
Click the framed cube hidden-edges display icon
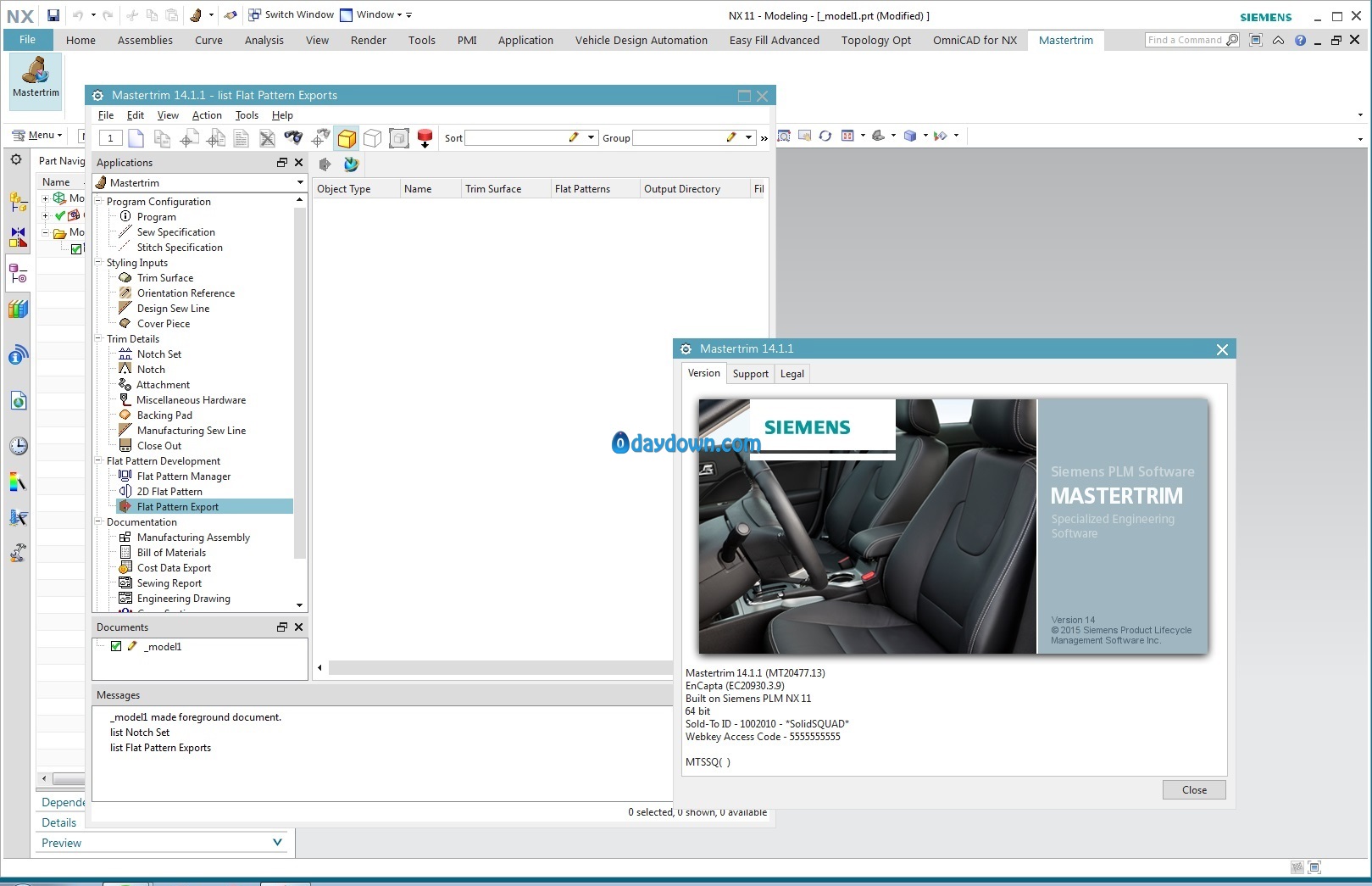398,138
